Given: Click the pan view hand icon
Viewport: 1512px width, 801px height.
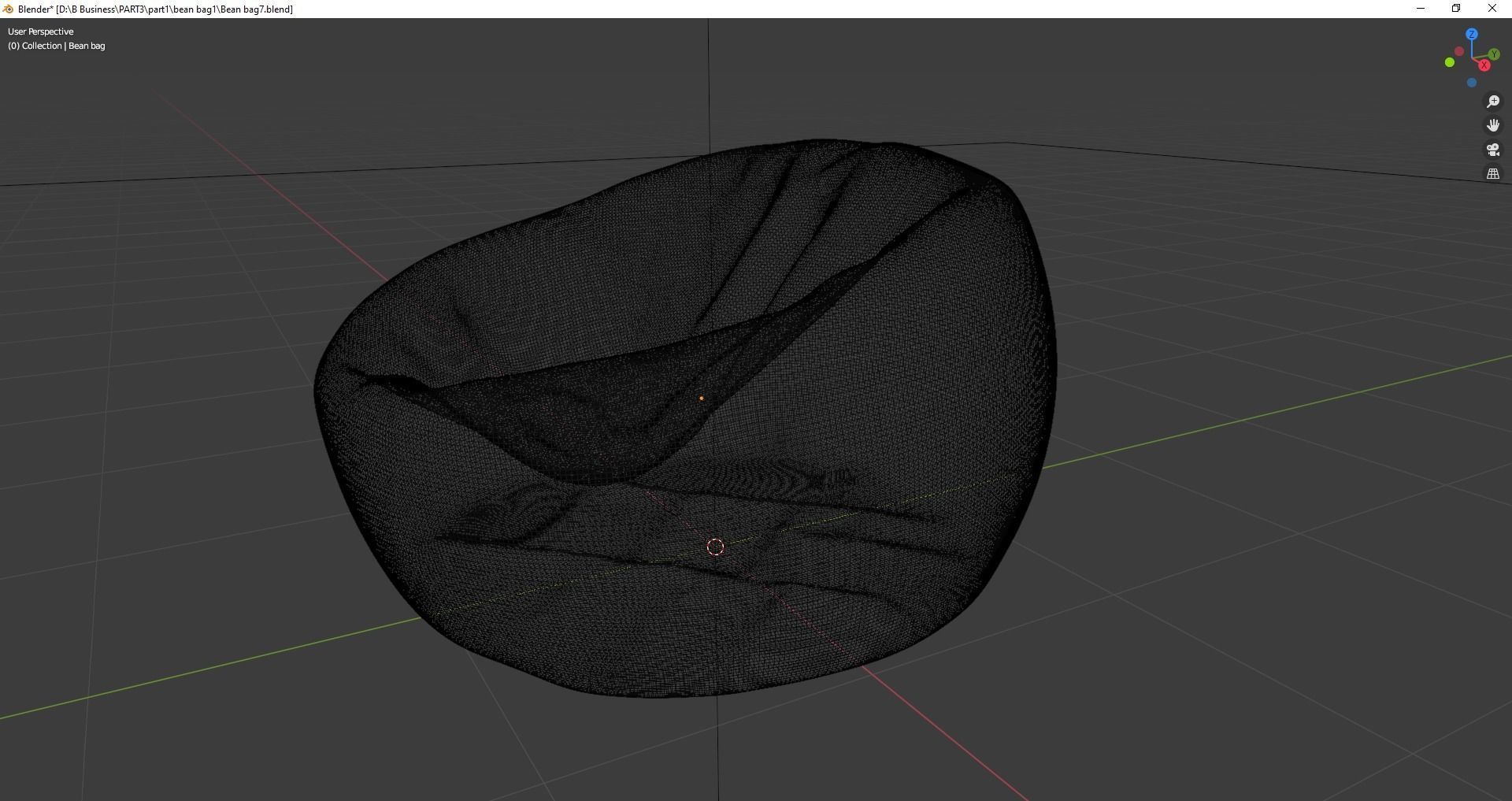Looking at the screenshot, I should tap(1492, 125).
